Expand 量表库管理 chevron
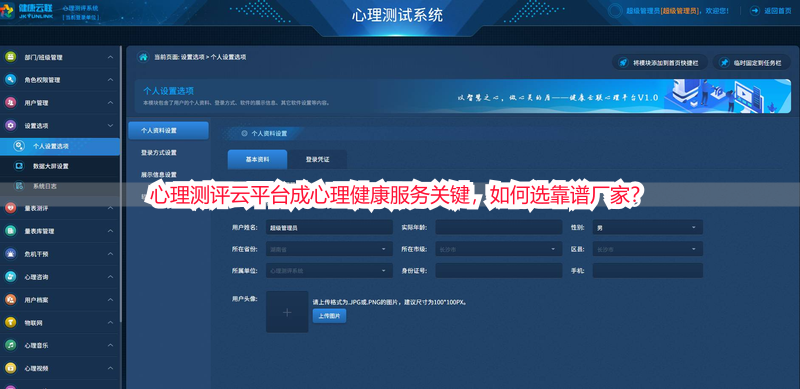This screenshot has height=389, width=800. [x=110, y=231]
